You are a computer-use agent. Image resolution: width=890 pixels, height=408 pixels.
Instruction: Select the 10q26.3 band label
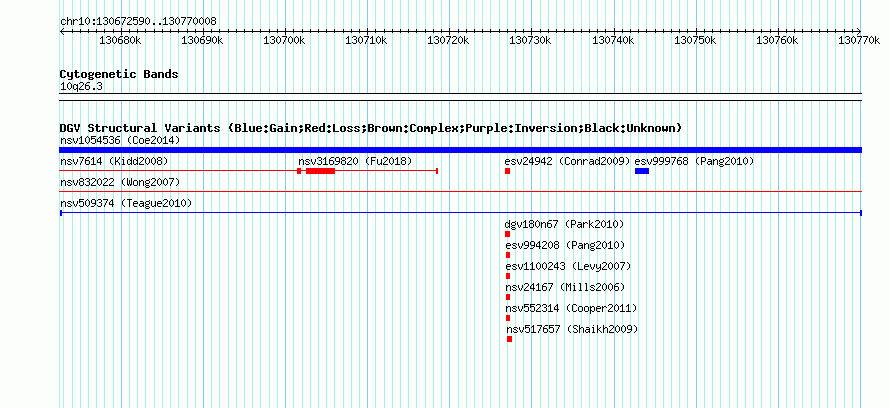(x=81, y=87)
